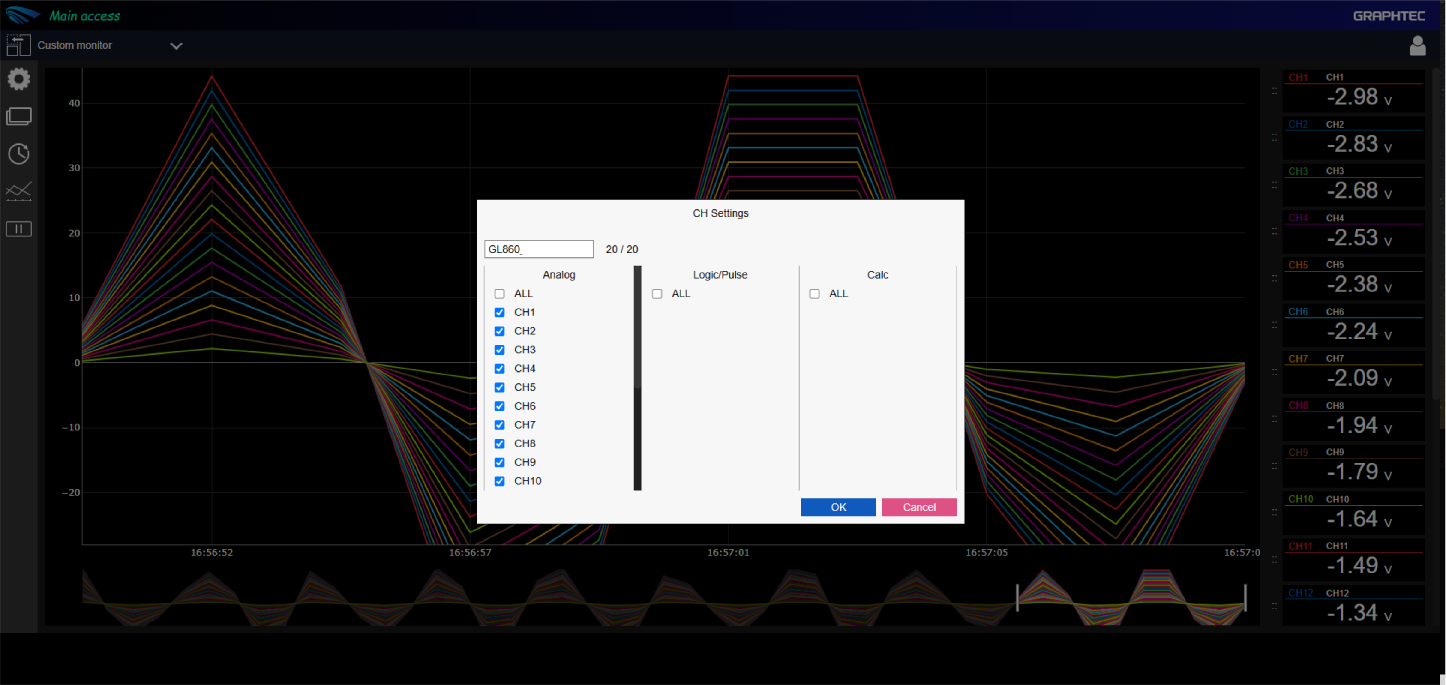1446x685 pixels.
Task: Open the waveform graph icon in sidebar
Action: (x=18, y=191)
